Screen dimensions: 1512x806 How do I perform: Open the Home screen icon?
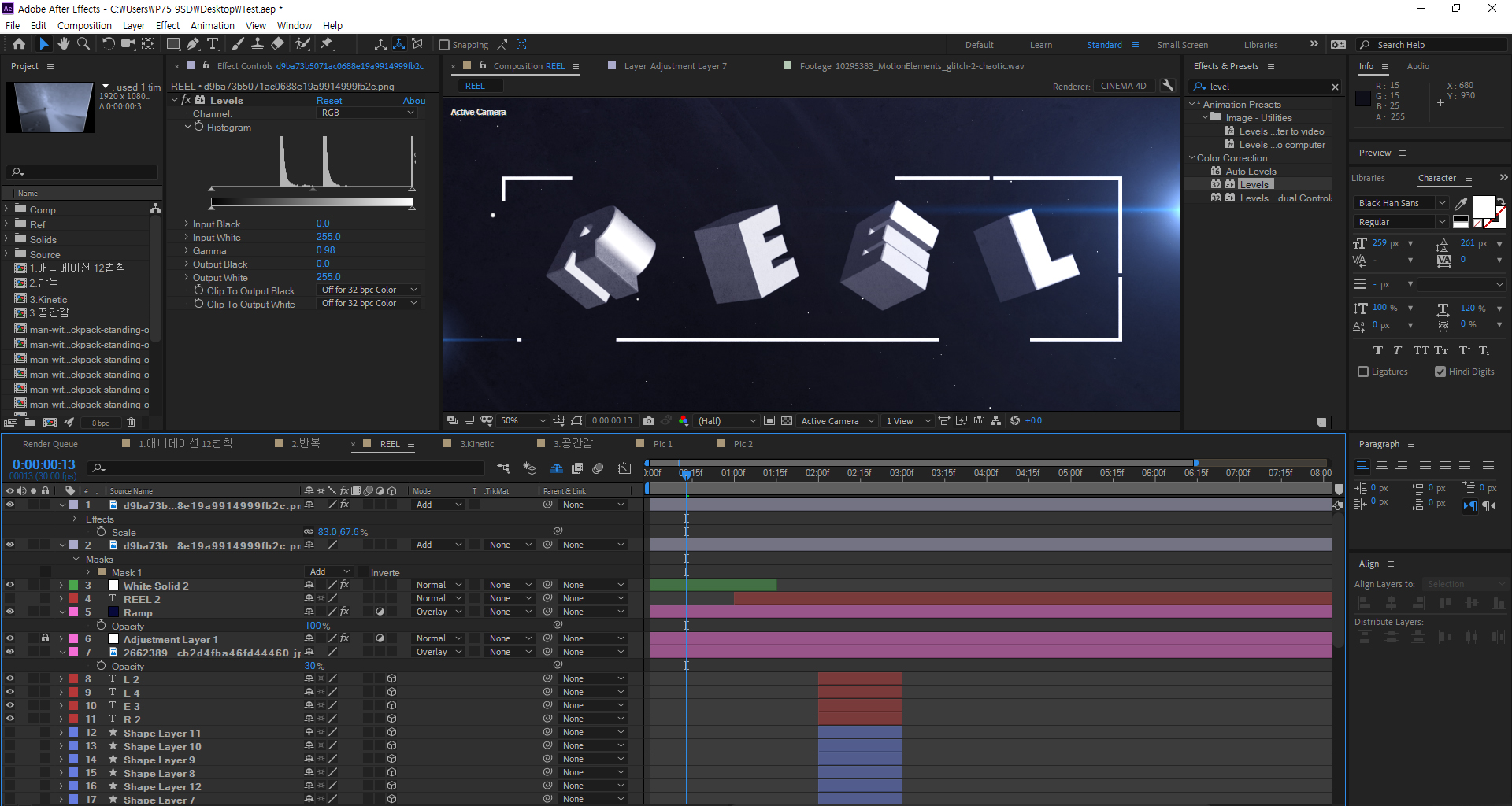click(x=19, y=44)
